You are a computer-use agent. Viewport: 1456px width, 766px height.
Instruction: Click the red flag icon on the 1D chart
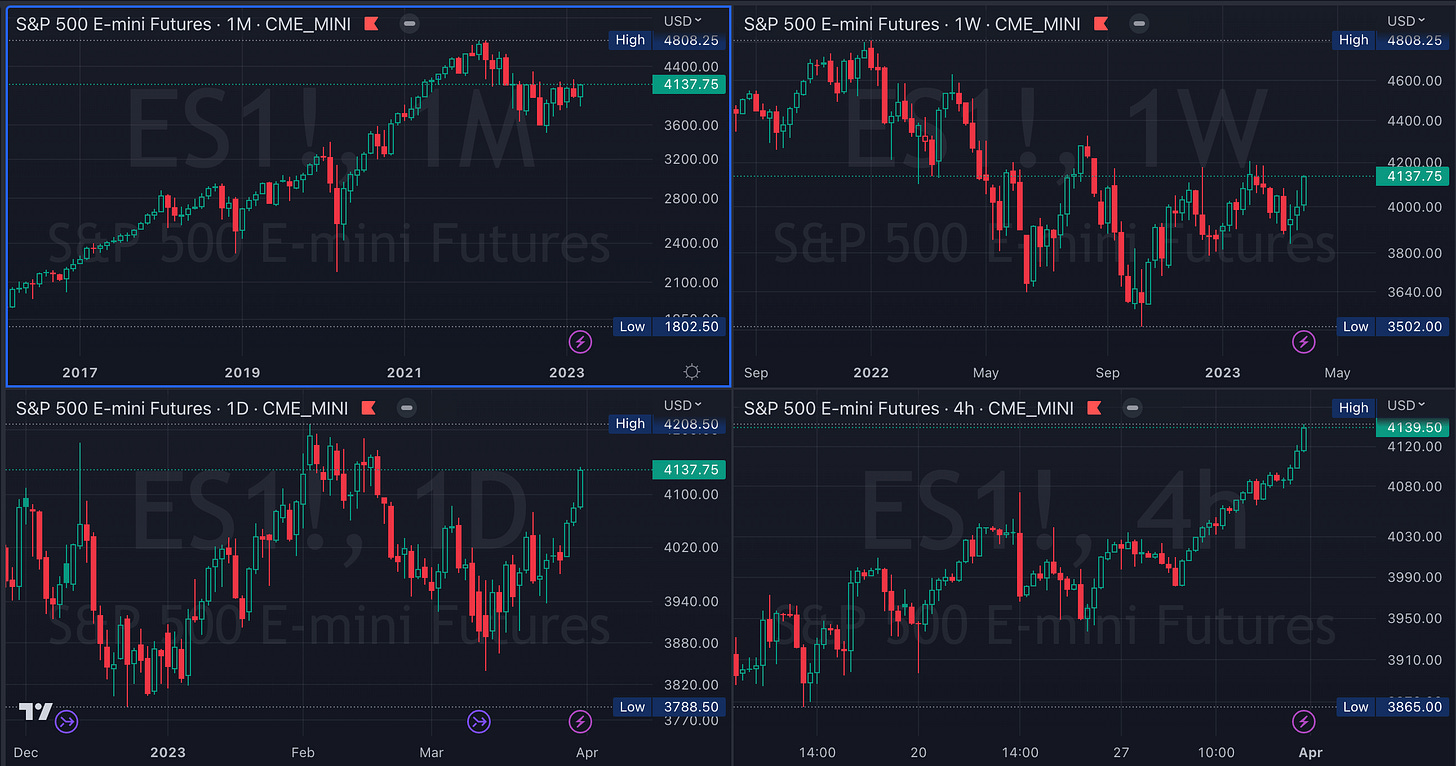367,408
